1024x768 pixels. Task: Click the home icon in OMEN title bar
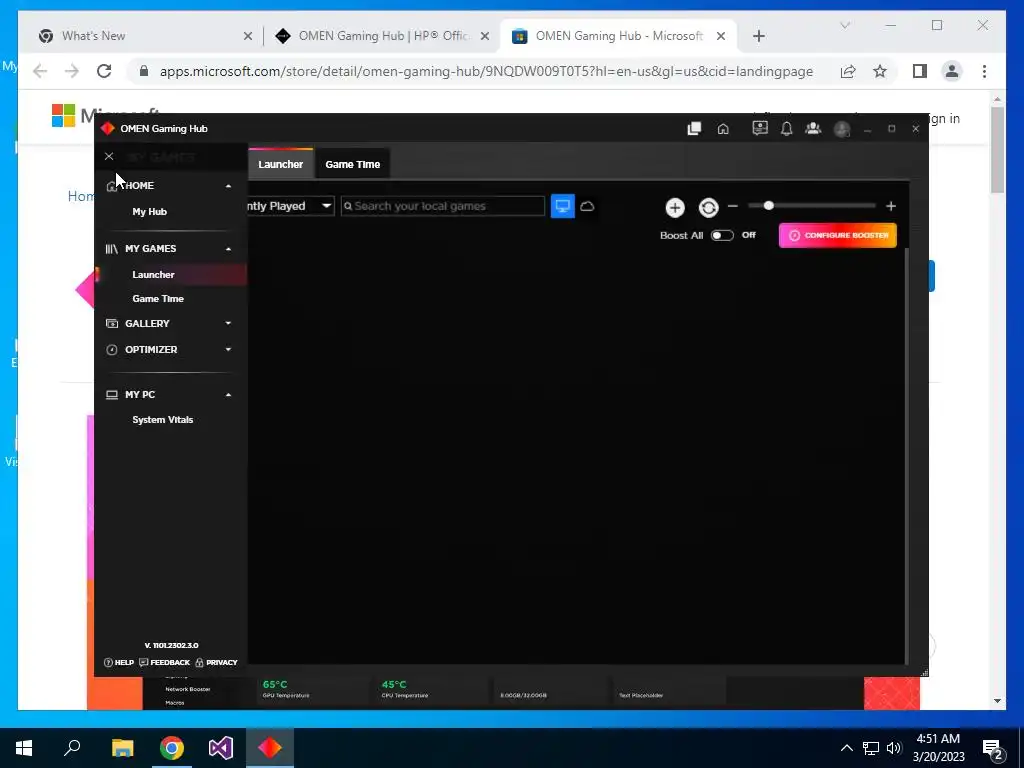tap(723, 129)
